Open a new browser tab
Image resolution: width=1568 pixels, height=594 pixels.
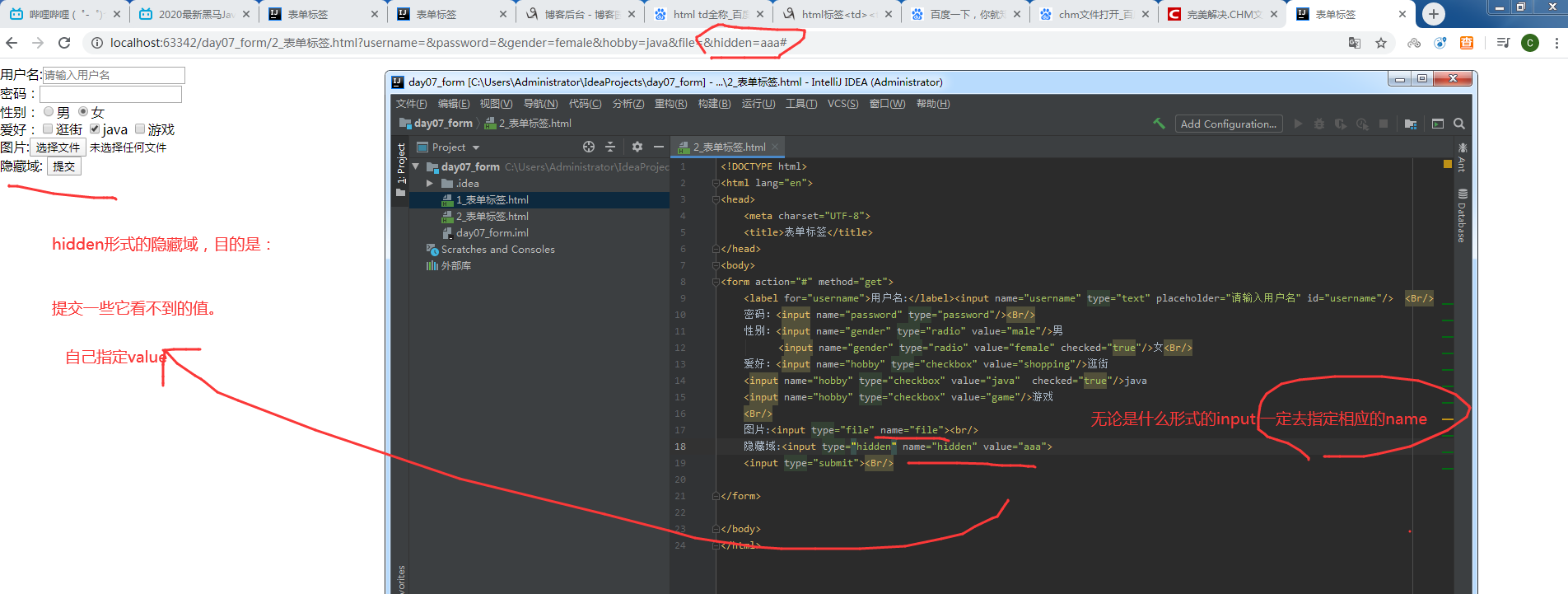1434,14
